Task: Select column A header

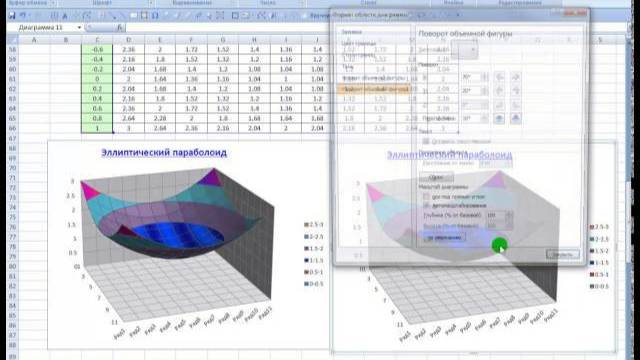Action: coord(34,40)
